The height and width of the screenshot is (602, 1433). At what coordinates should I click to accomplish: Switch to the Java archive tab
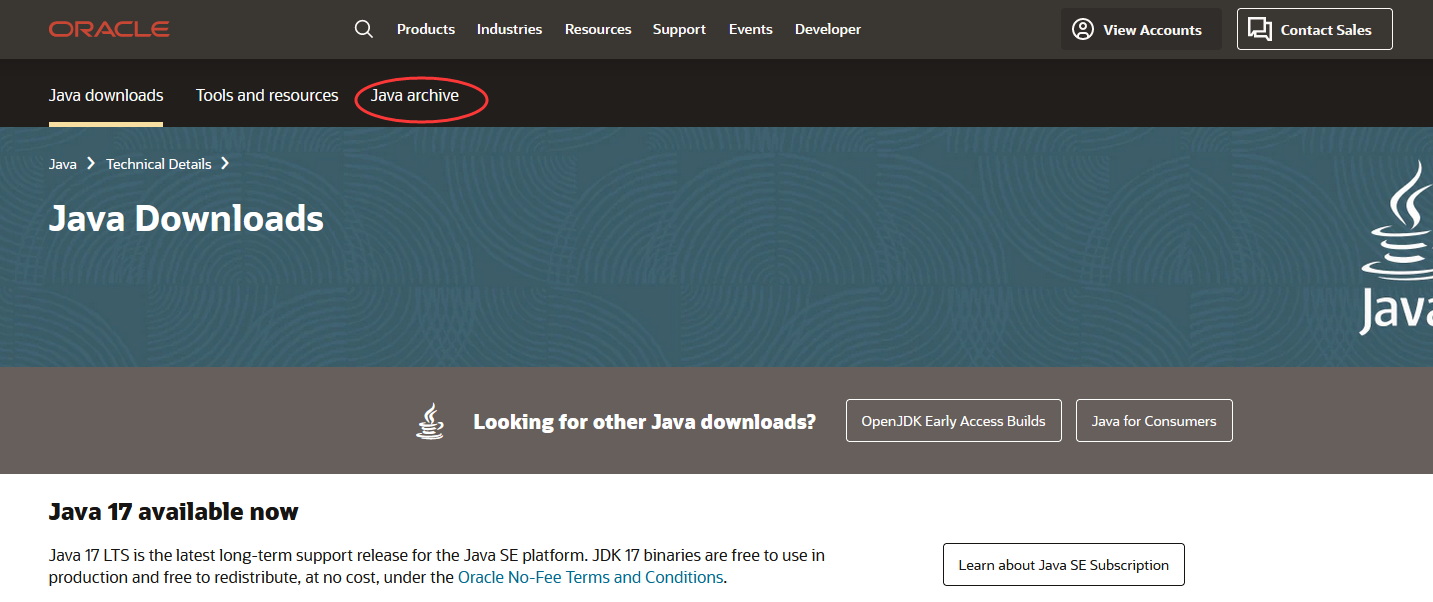click(x=415, y=96)
